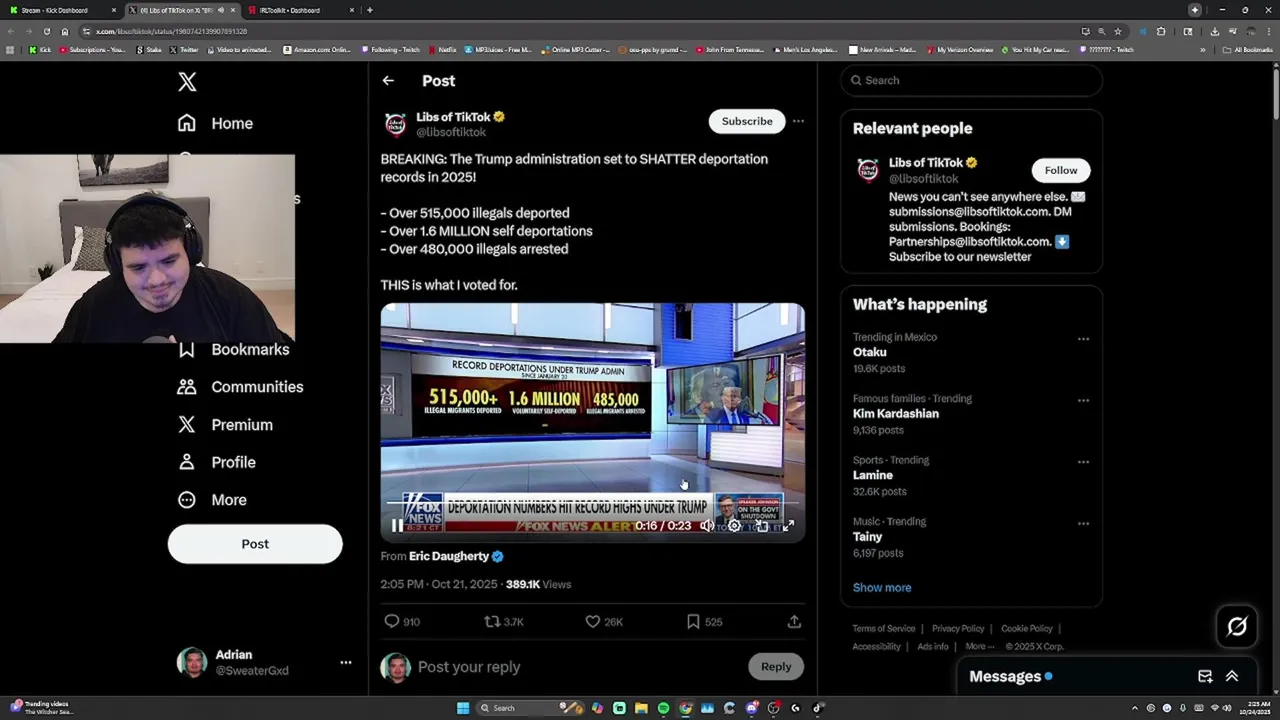Show more bookmarks chevron
The width and height of the screenshot is (1280, 720).
pos(1203,49)
